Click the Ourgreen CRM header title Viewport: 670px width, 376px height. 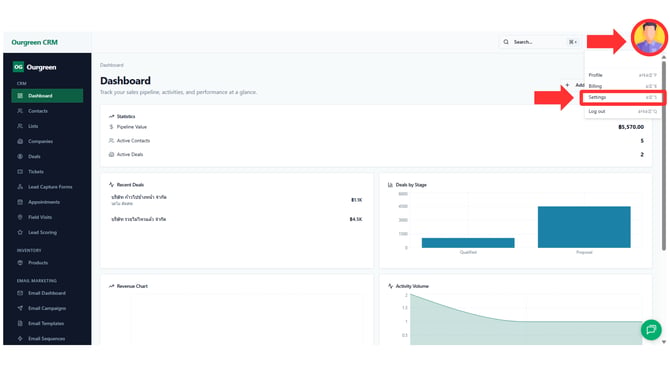point(35,42)
